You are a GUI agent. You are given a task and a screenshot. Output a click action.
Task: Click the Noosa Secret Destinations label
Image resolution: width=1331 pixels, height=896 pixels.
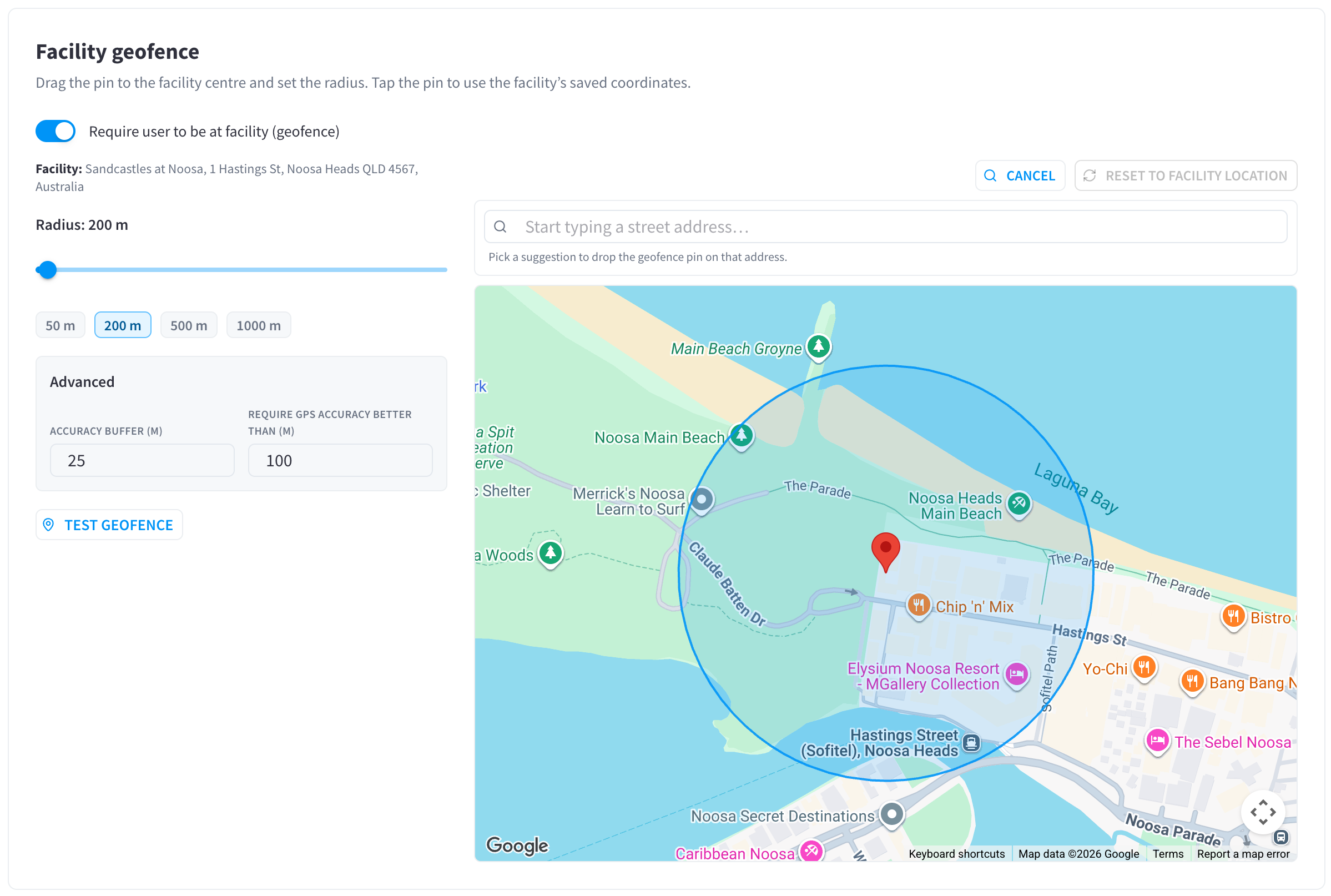coord(783,816)
